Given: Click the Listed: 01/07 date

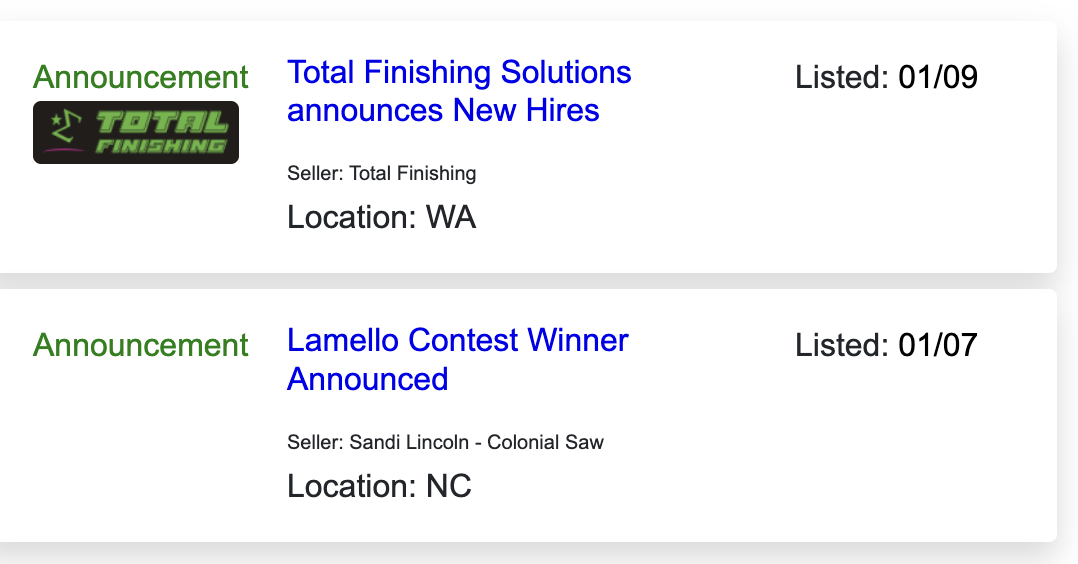Looking at the screenshot, I should coord(886,345).
